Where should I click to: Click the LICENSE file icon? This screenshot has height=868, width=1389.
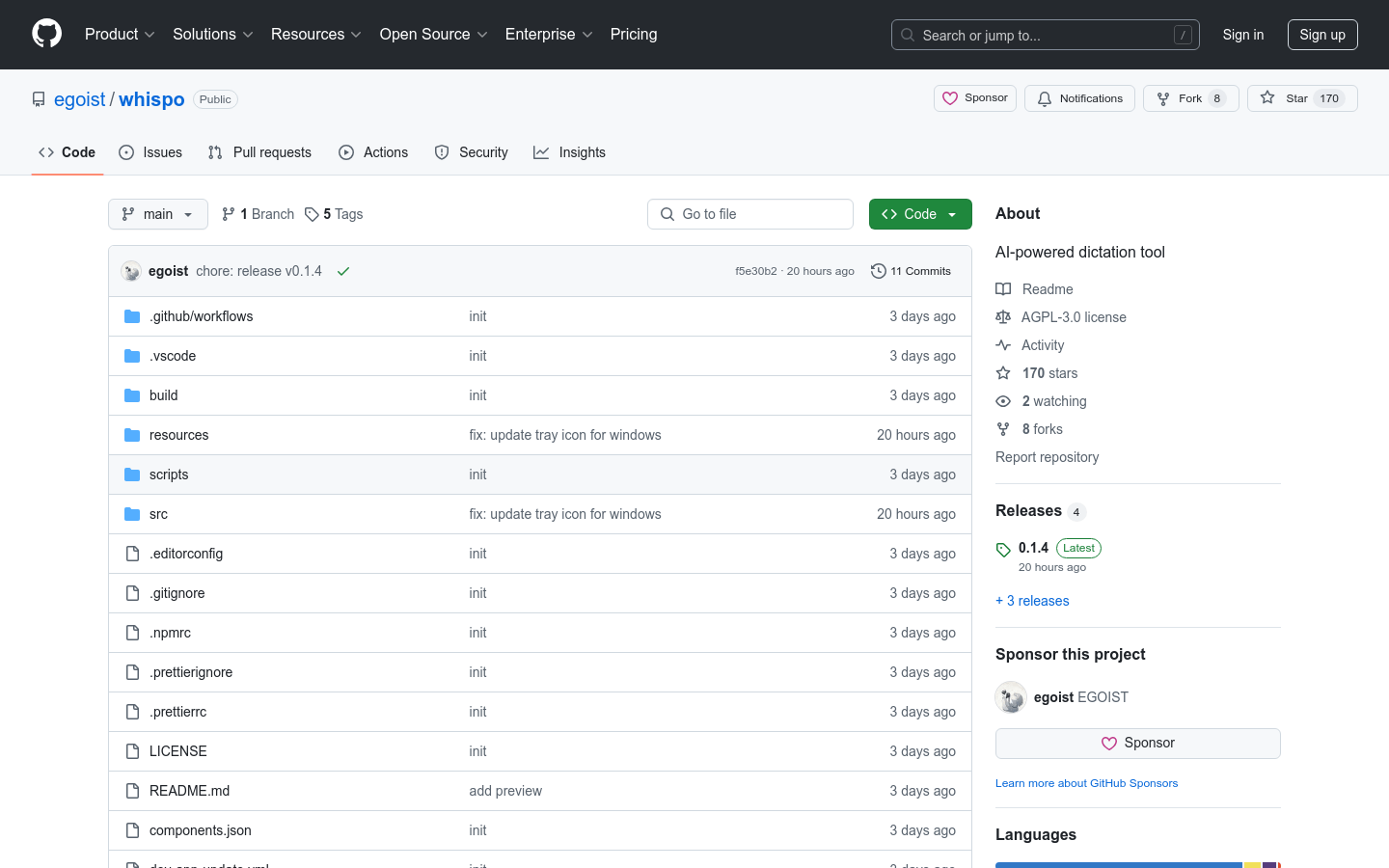[132, 751]
